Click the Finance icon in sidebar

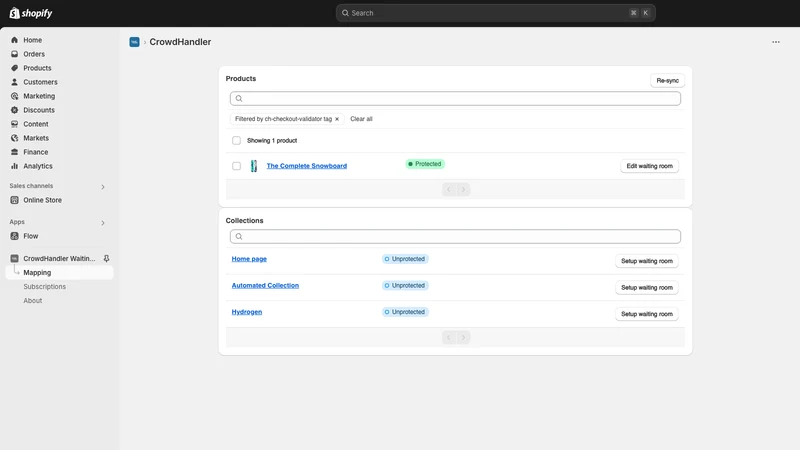pos(14,152)
